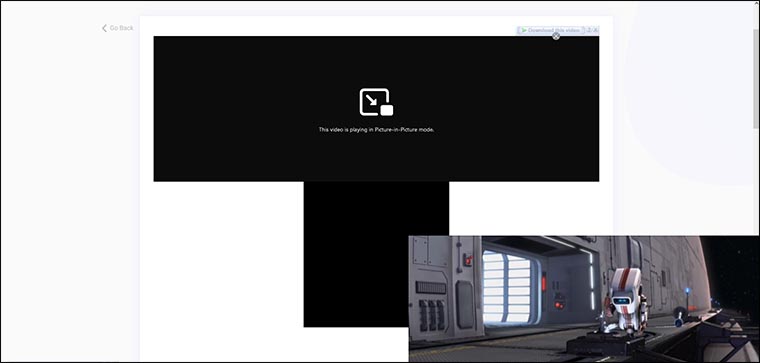Viewport: 760px width, 363px height.
Task: Click the green play icon on download bar
Action: pyautogui.click(x=524, y=30)
